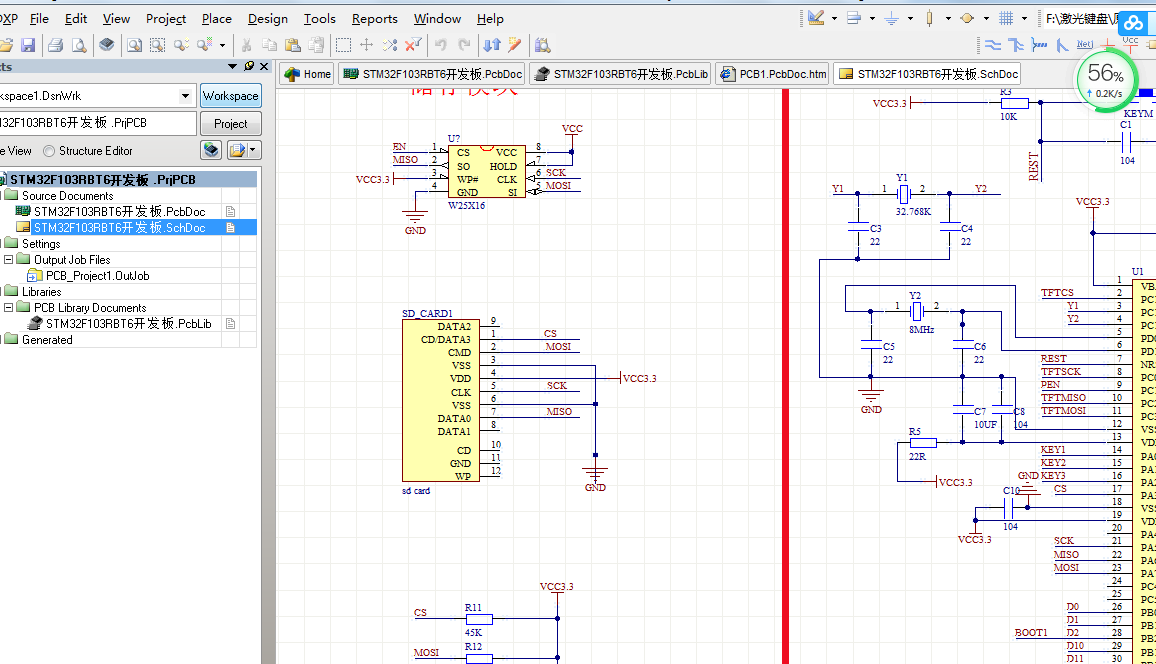Click the compile project chip icon in panel
Viewport: 1156px width, 664px height.
[x=212, y=150]
